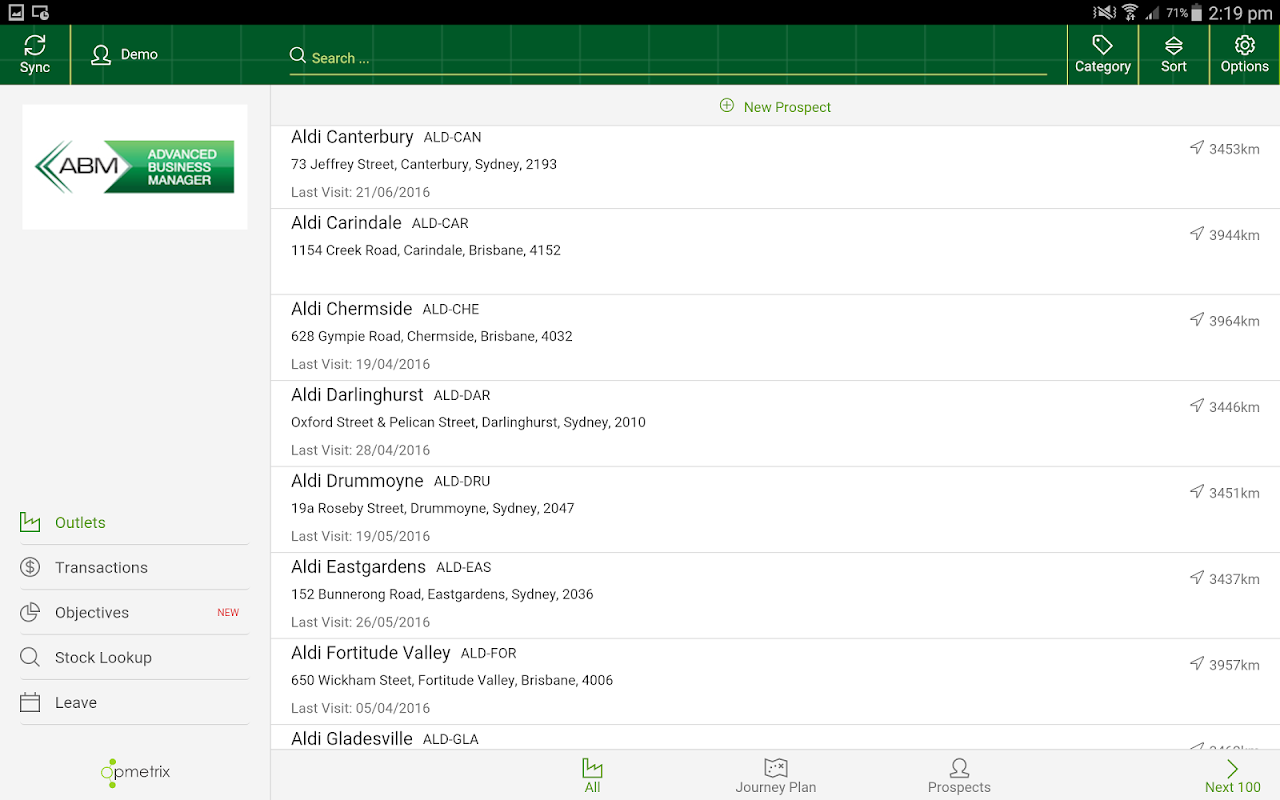Open the Aldi Canterbury outlet
The width and height of the screenshot is (1280, 800).
point(775,166)
